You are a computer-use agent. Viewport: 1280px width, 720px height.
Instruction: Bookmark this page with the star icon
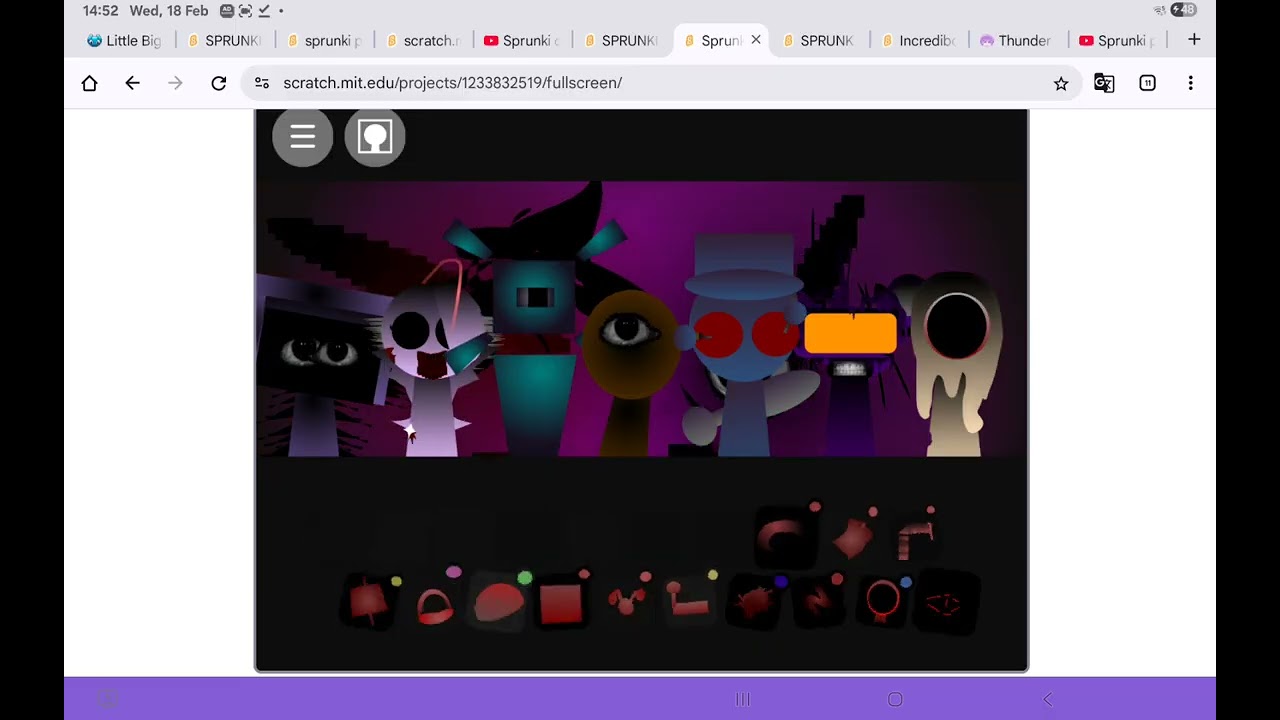1061,83
